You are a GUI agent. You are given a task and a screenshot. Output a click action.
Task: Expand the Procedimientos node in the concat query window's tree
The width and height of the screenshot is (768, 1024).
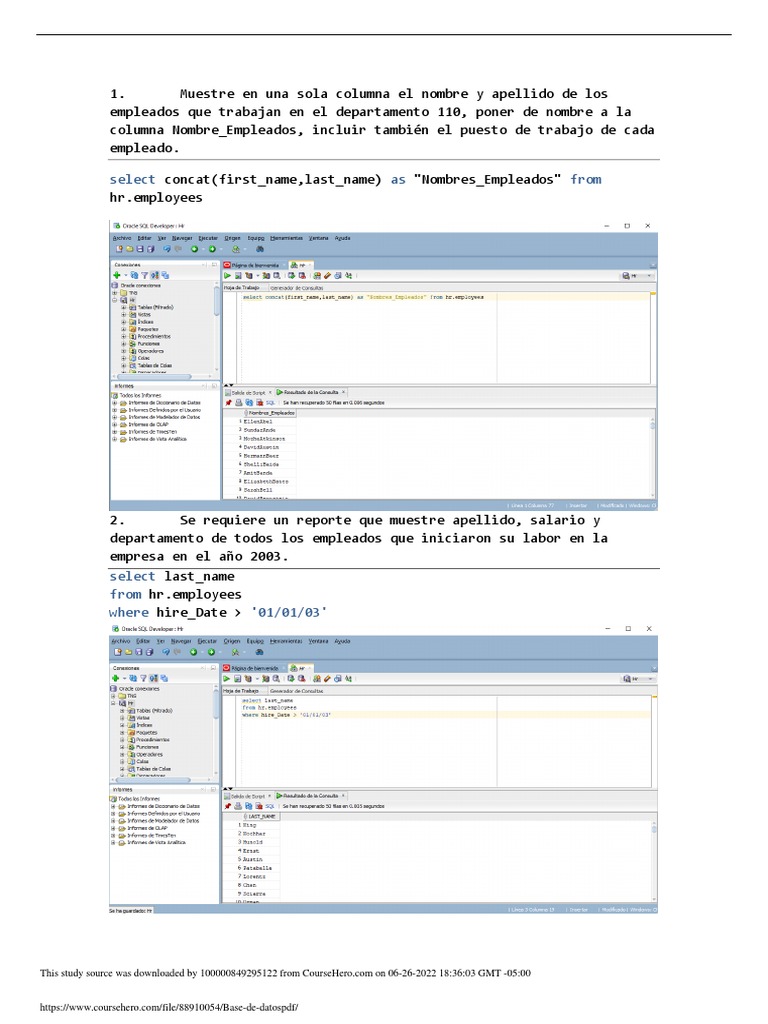tap(123, 336)
